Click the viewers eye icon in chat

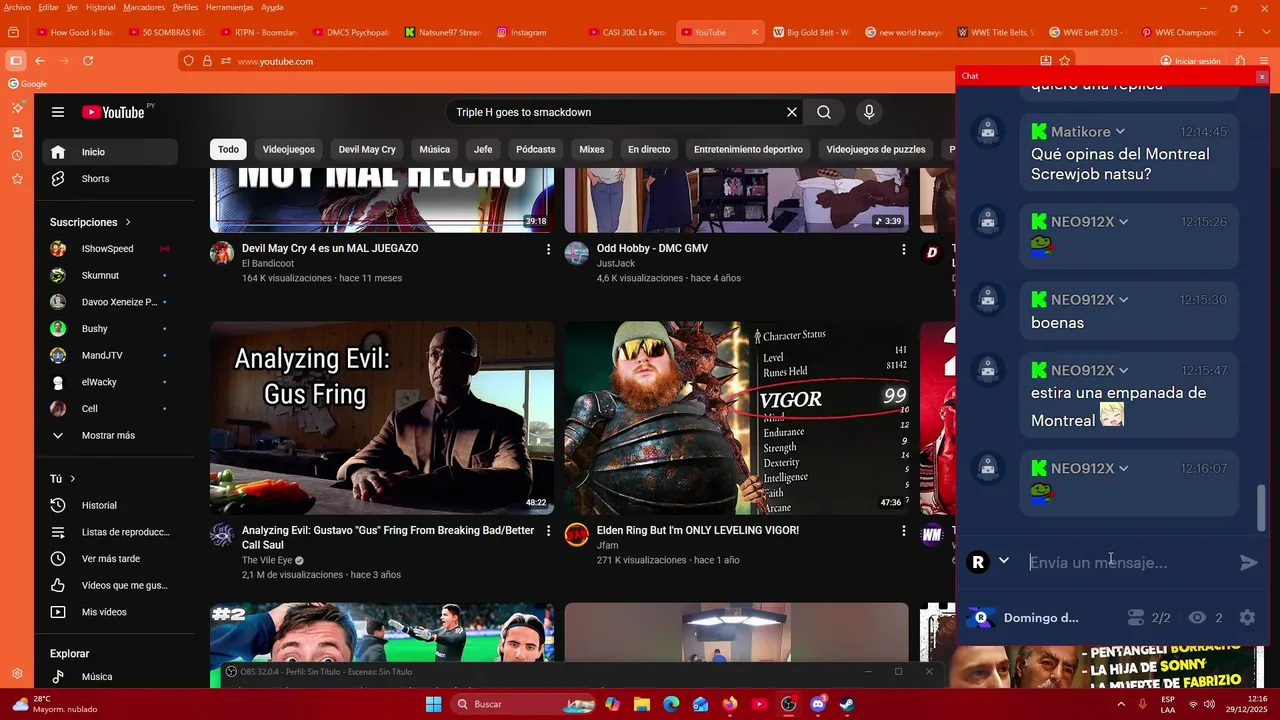click(1197, 618)
